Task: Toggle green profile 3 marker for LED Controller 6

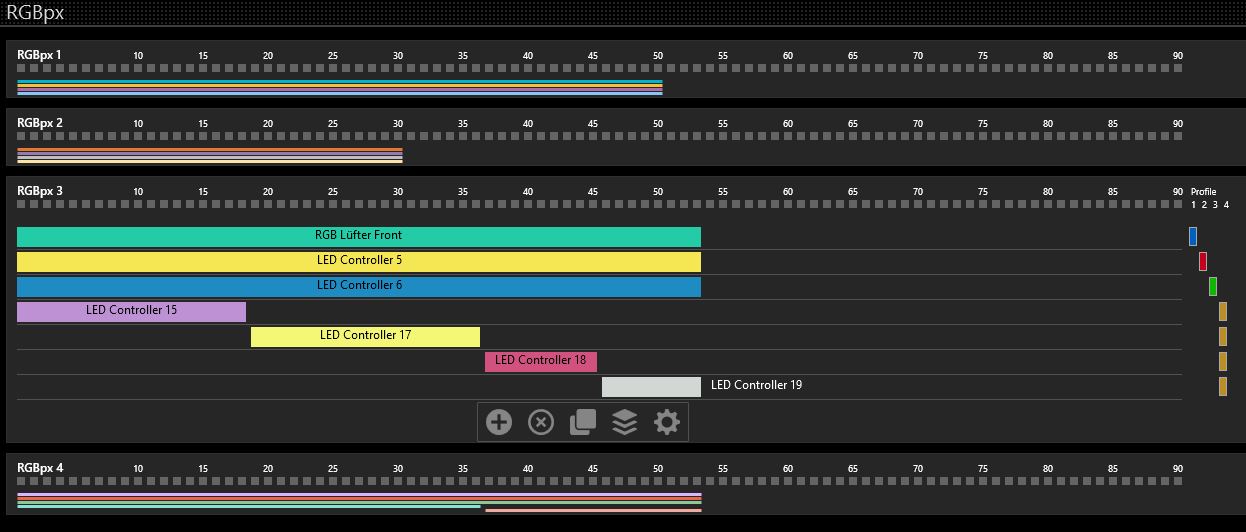Action: tap(1213, 286)
